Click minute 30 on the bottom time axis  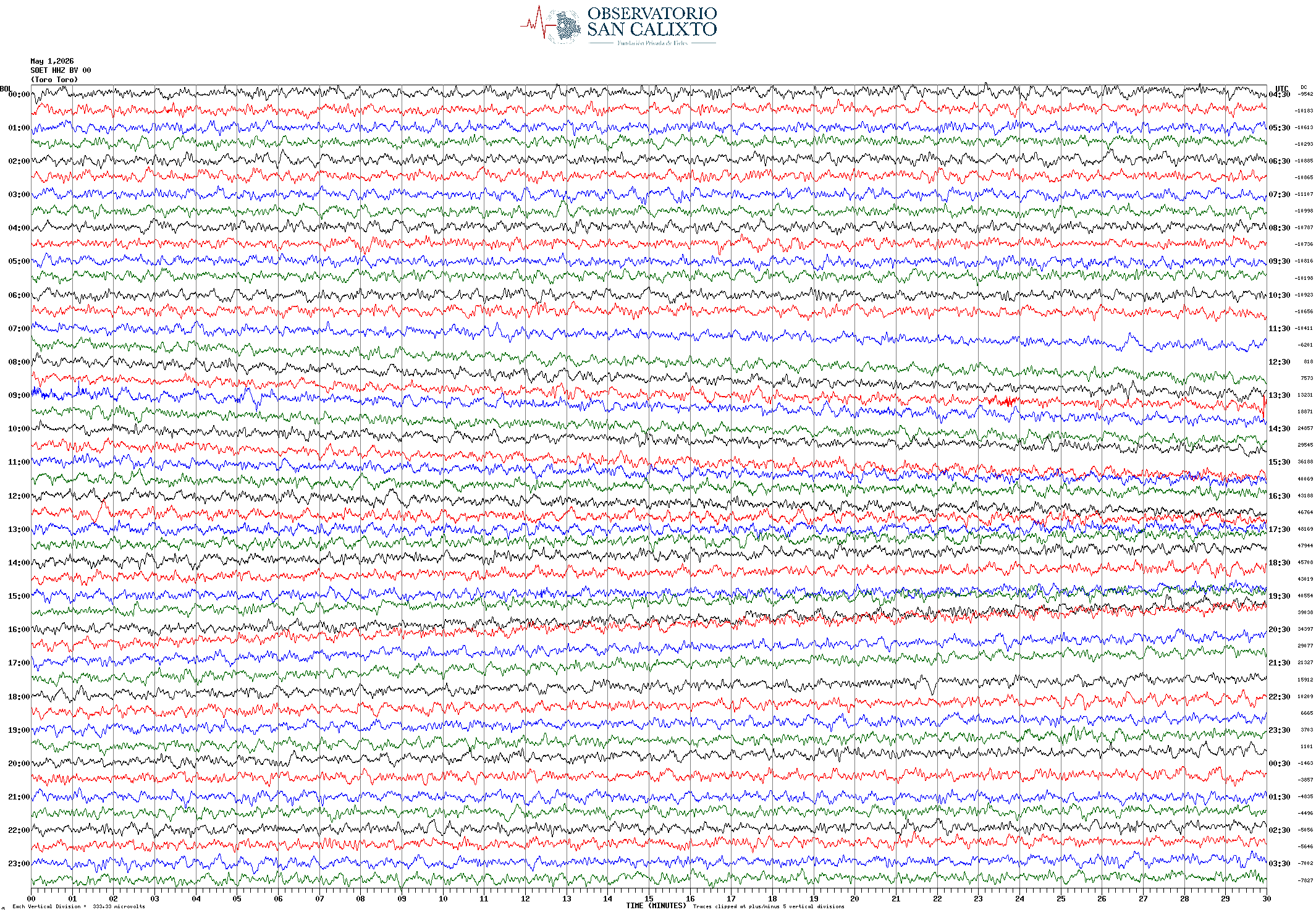coord(1266,899)
